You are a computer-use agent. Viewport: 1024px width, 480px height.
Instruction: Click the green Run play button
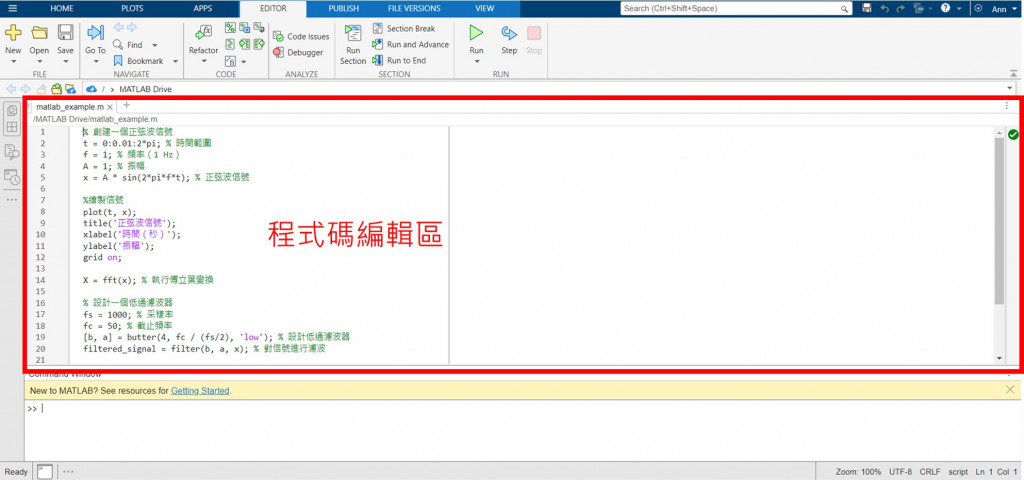(x=477, y=33)
